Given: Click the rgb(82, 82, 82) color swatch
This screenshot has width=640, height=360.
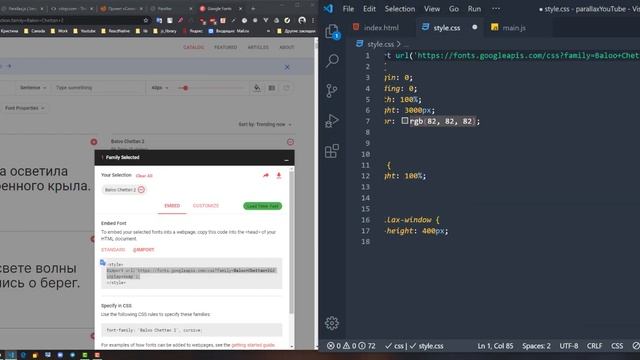Looking at the screenshot, I should pyautogui.click(x=404, y=121).
